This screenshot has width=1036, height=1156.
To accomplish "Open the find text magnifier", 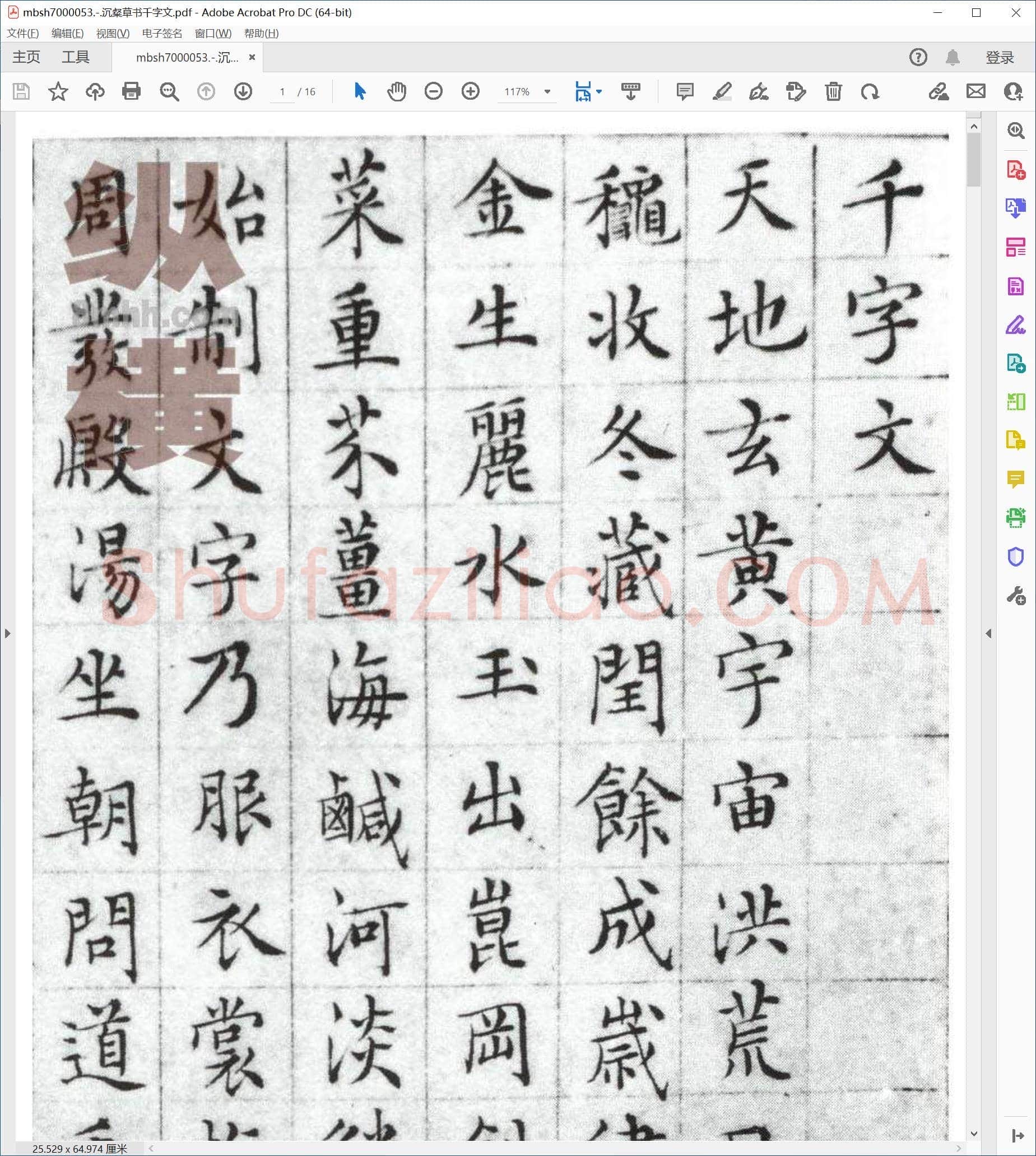I will coord(169,92).
